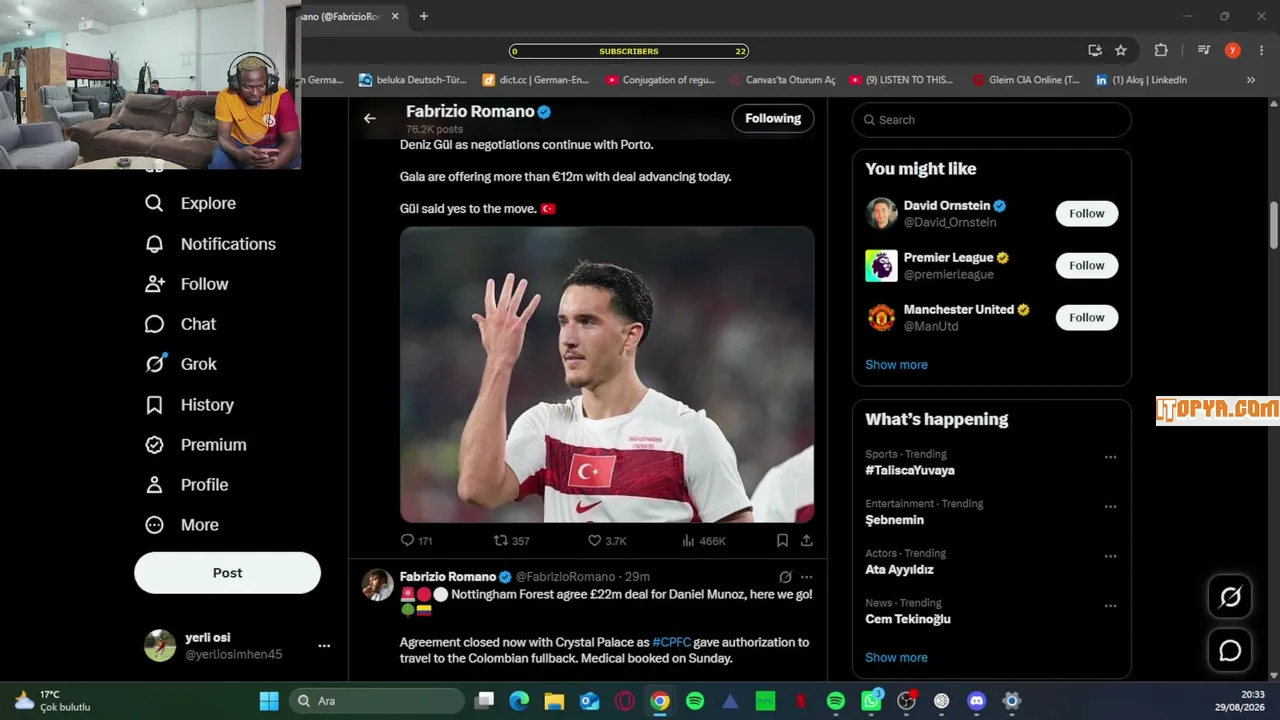Open the Chrome extensions puzzle icon
The width and height of the screenshot is (1280, 720).
click(1161, 50)
